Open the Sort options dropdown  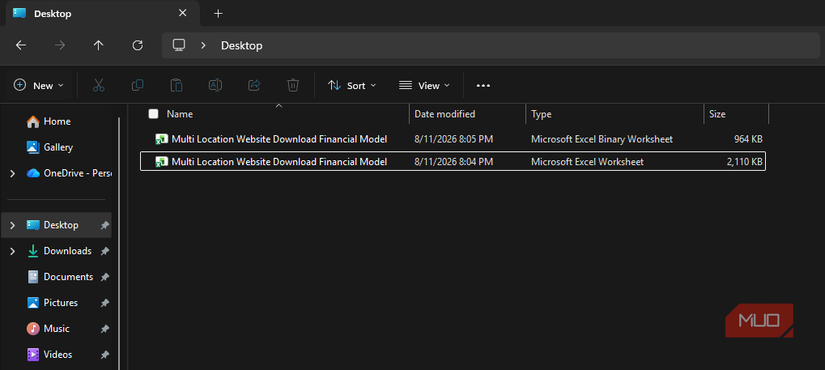click(351, 85)
